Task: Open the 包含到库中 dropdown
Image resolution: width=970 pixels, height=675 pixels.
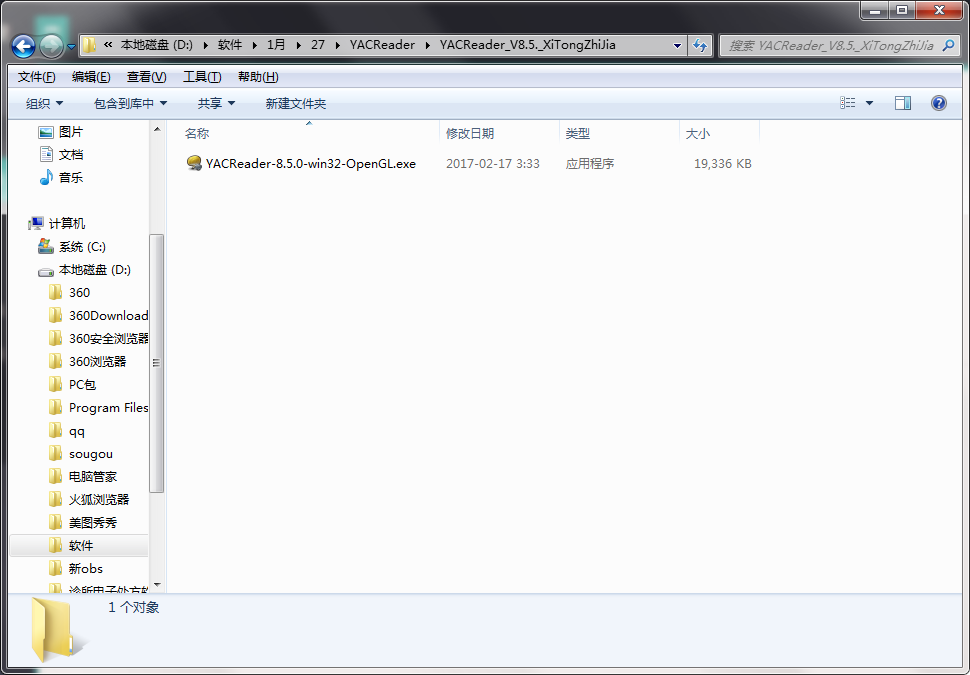Action: (131, 103)
